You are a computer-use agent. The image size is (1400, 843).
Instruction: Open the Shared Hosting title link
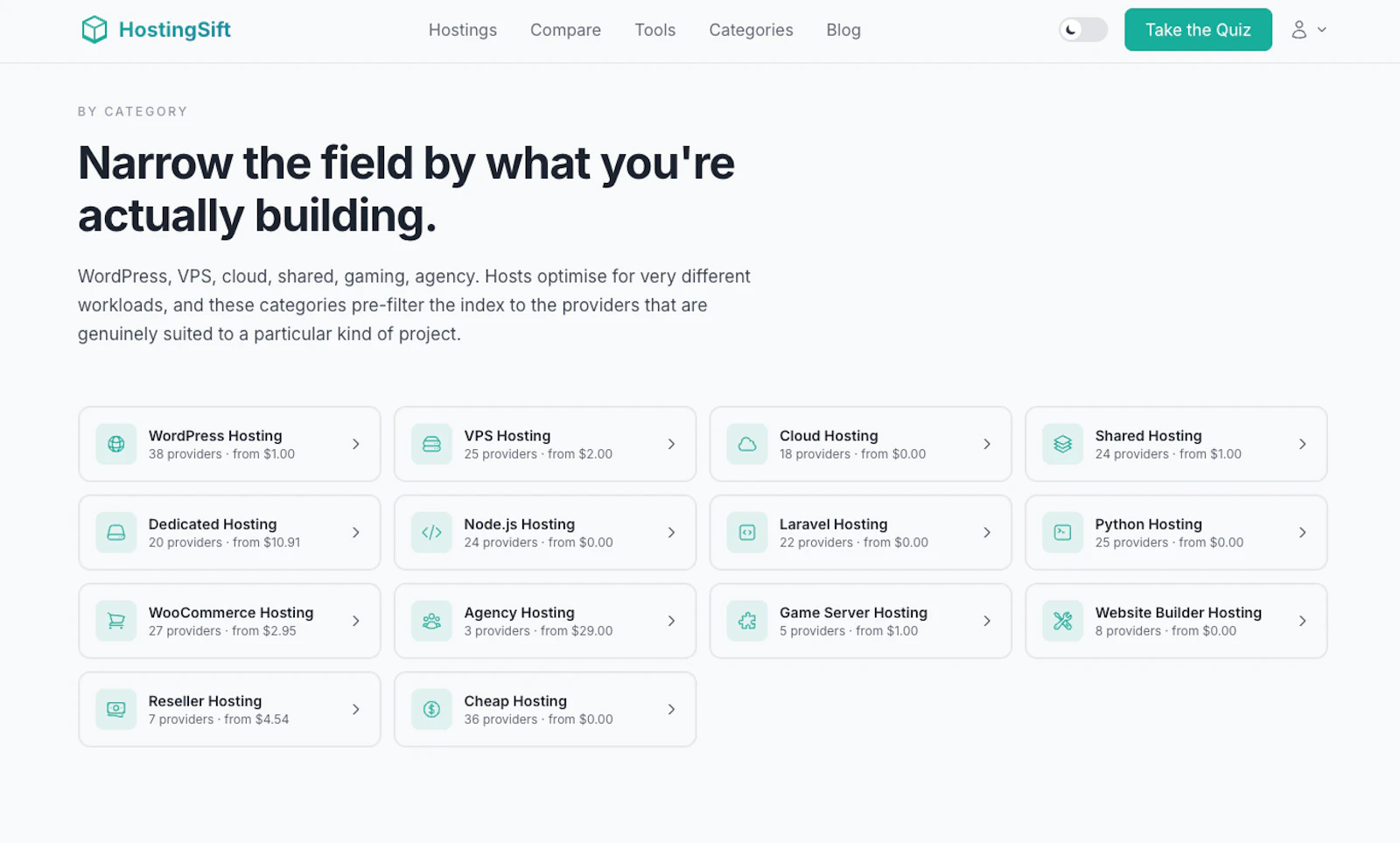[x=1148, y=435]
